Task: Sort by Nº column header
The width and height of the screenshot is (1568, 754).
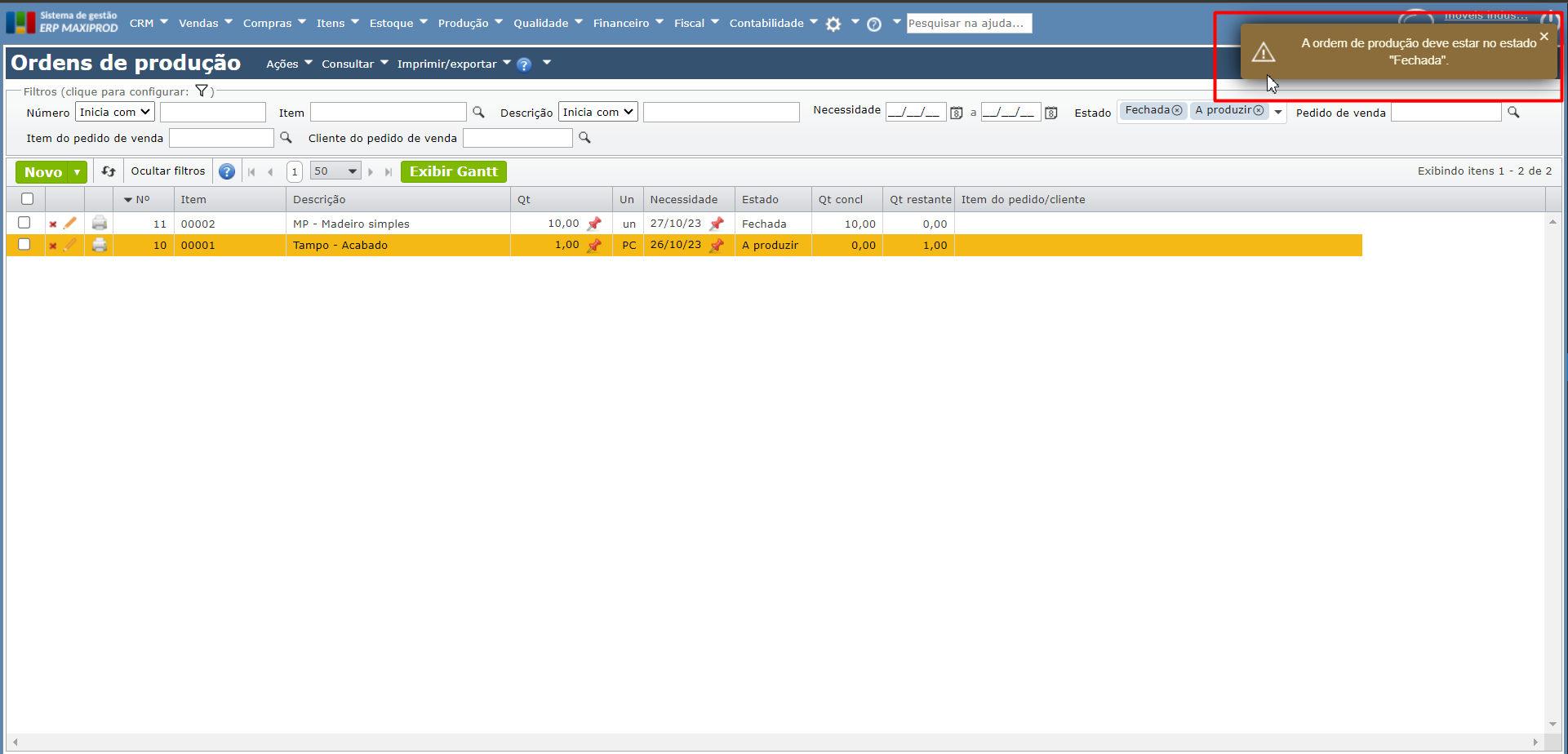Action: [143, 200]
